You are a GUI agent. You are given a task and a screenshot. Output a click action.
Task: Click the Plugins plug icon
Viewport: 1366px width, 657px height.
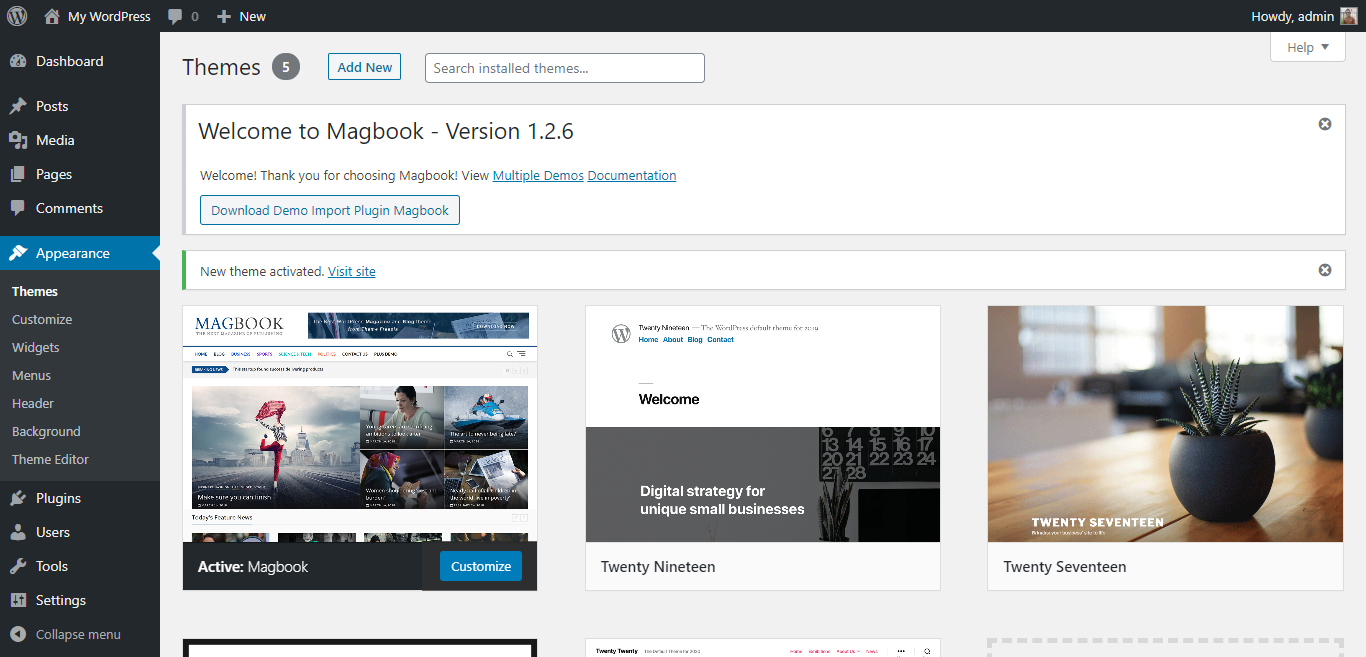coord(18,498)
